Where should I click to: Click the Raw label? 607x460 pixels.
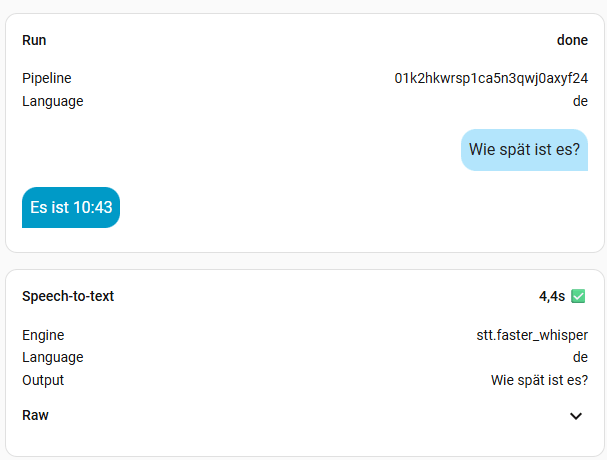35,415
